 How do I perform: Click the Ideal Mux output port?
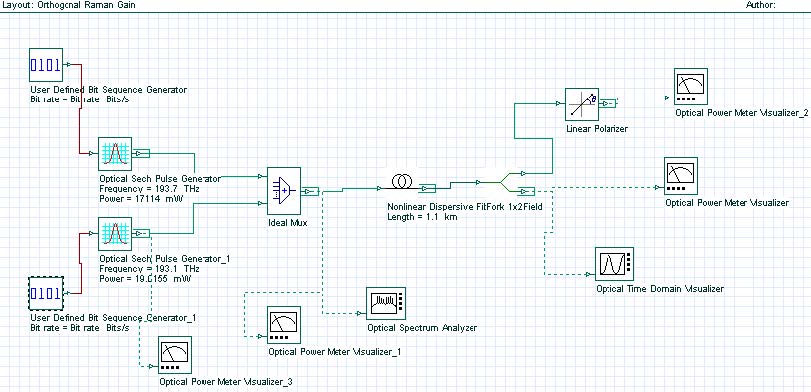point(310,191)
